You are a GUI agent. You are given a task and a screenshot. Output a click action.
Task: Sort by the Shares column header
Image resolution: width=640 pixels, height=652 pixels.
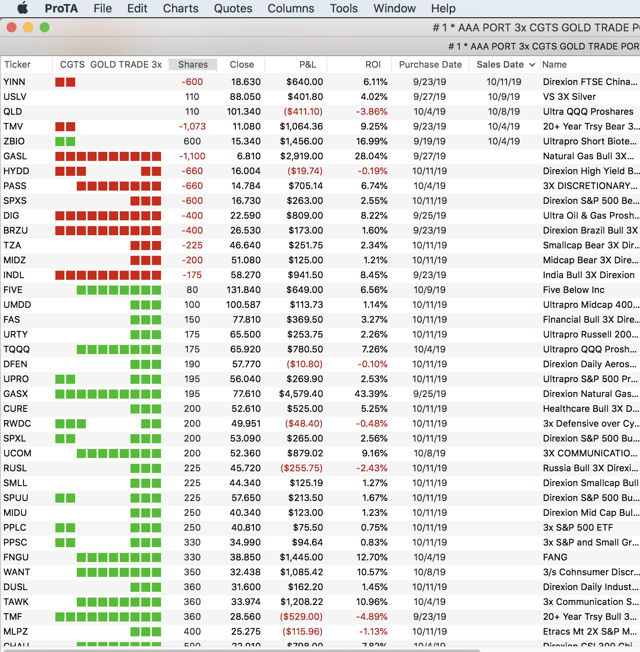(193, 64)
